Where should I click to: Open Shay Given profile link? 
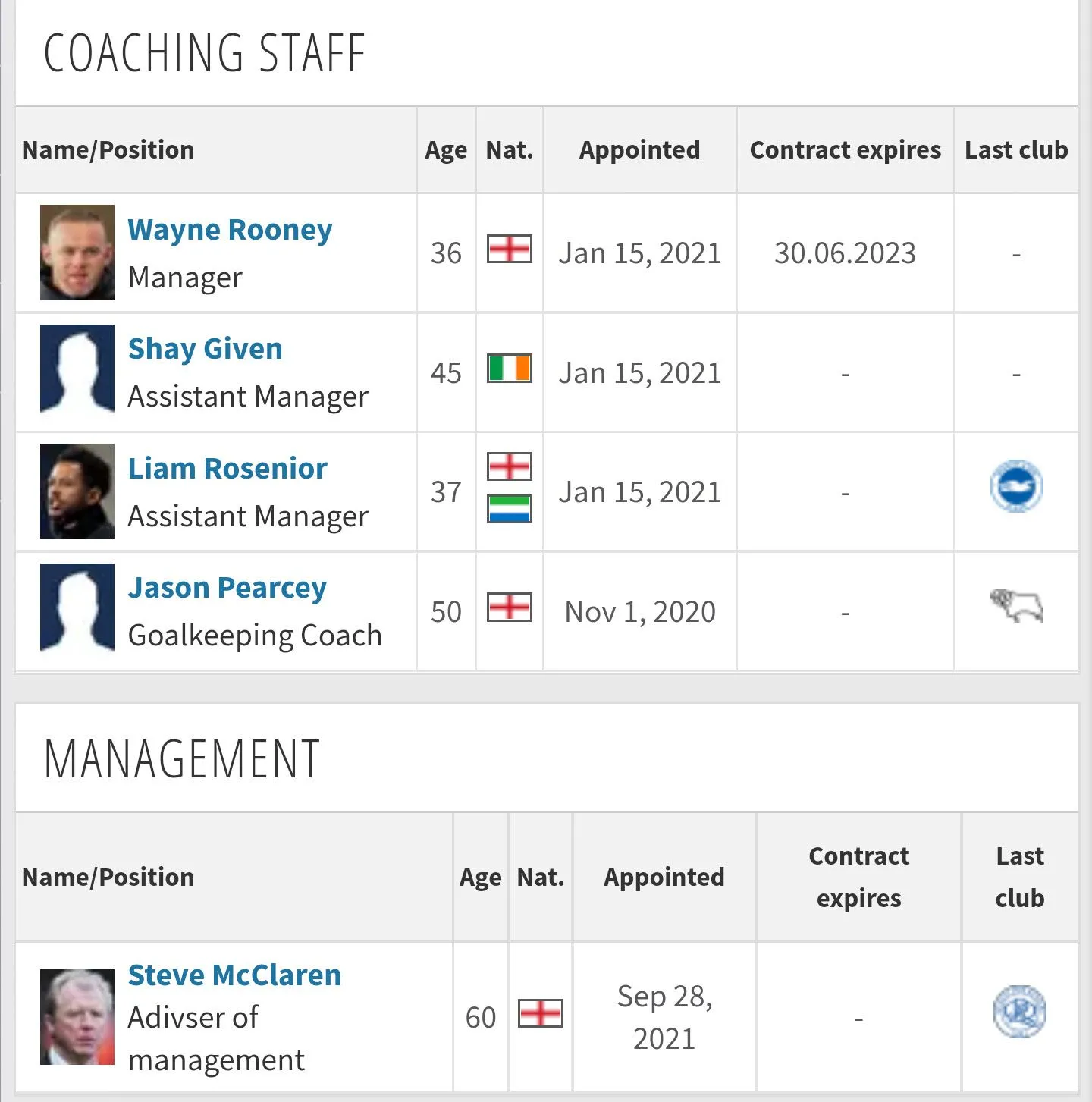coord(205,349)
